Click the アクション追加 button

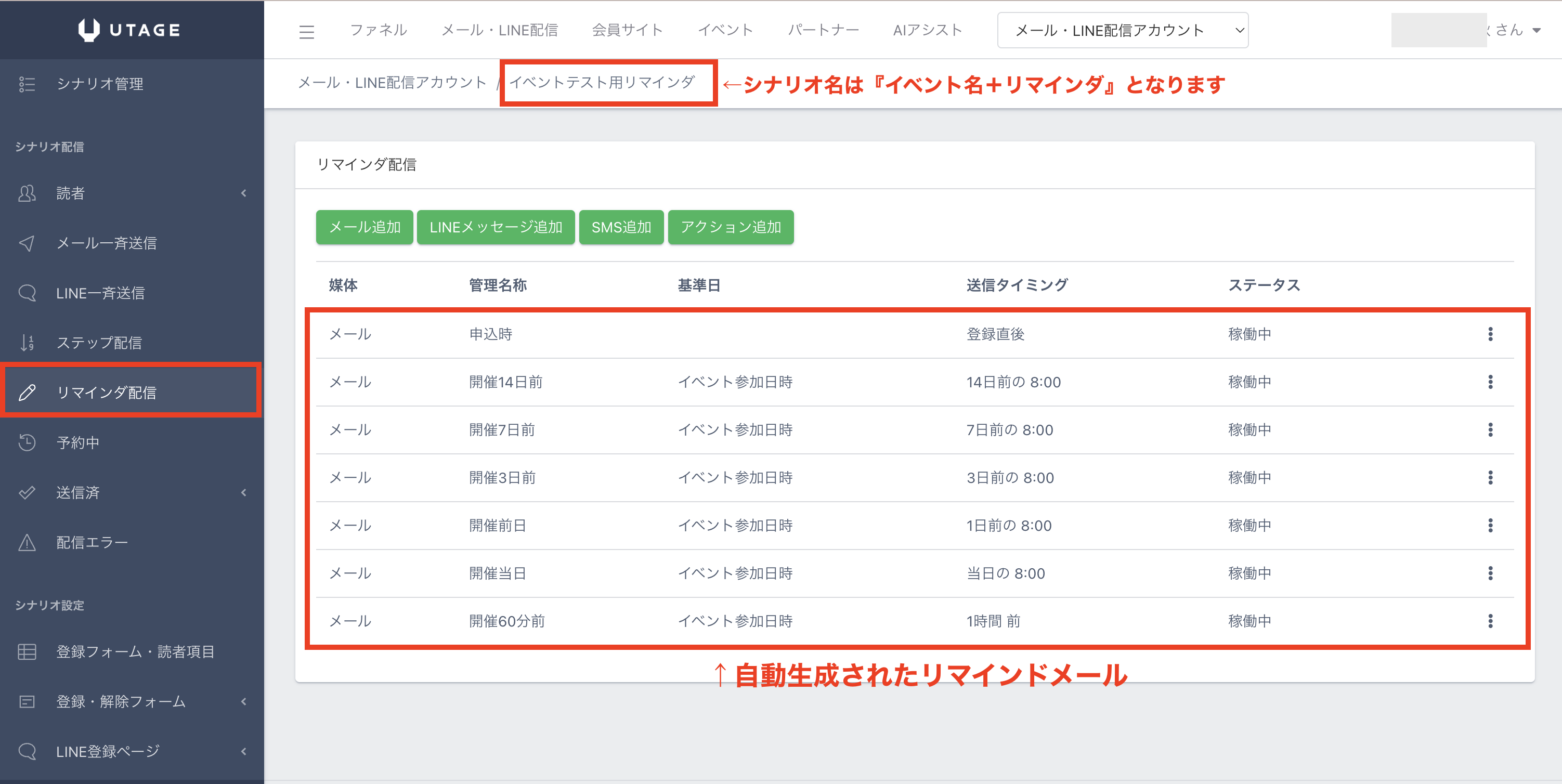pyautogui.click(x=730, y=227)
